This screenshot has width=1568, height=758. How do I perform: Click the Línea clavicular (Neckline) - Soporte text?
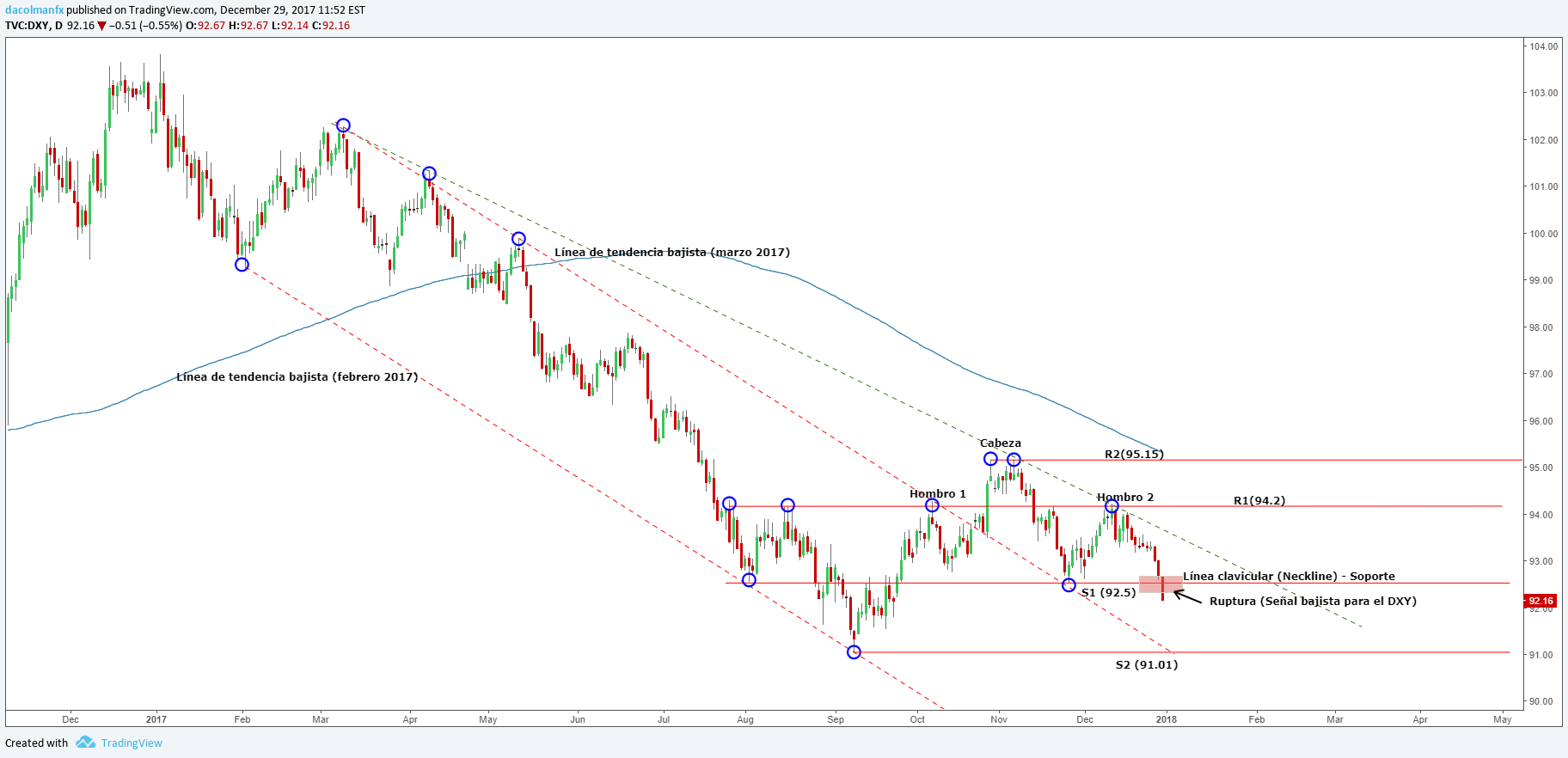1289,577
